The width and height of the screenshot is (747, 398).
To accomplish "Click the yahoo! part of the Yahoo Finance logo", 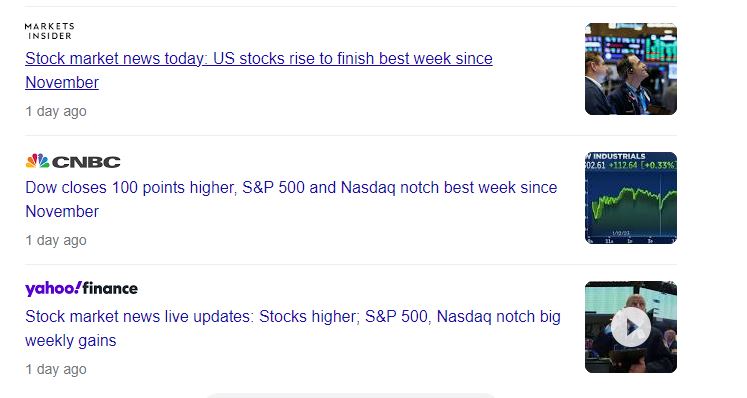I will coord(53,289).
